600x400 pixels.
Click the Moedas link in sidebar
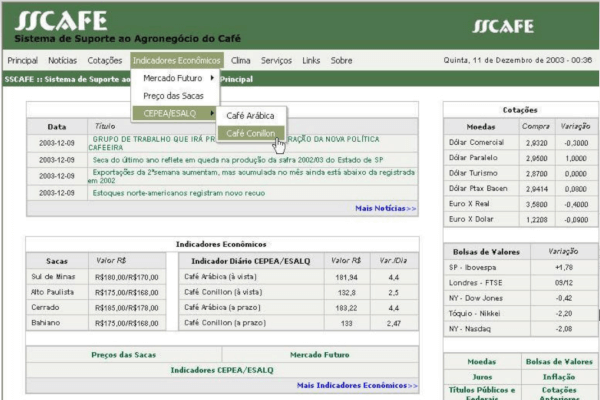tap(481, 361)
